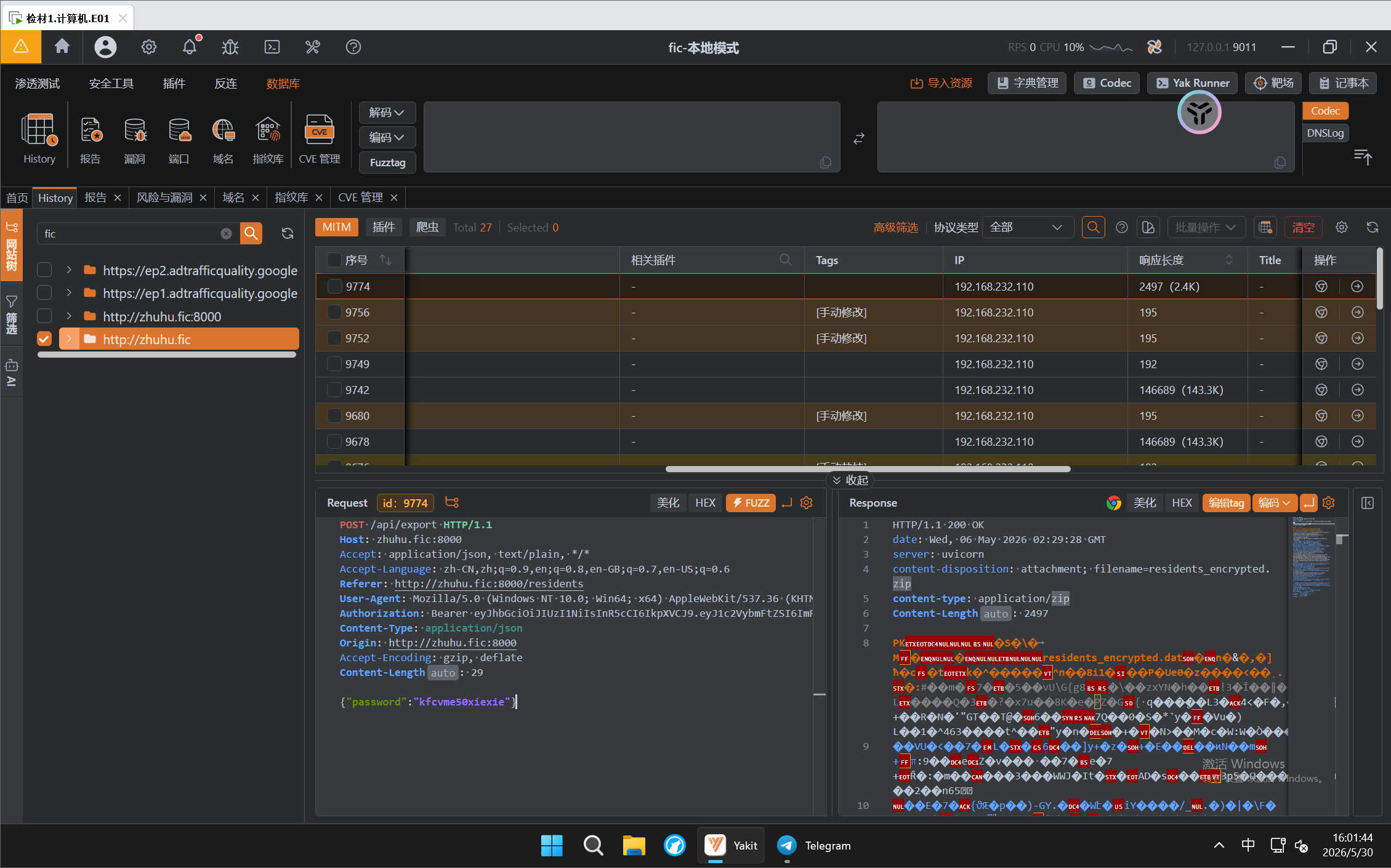Image resolution: width=1391 pixels, height=868 pixels.
Task: Open response in Chrome browser icon
Action: pyautogui.click(x=1113, y=503)
